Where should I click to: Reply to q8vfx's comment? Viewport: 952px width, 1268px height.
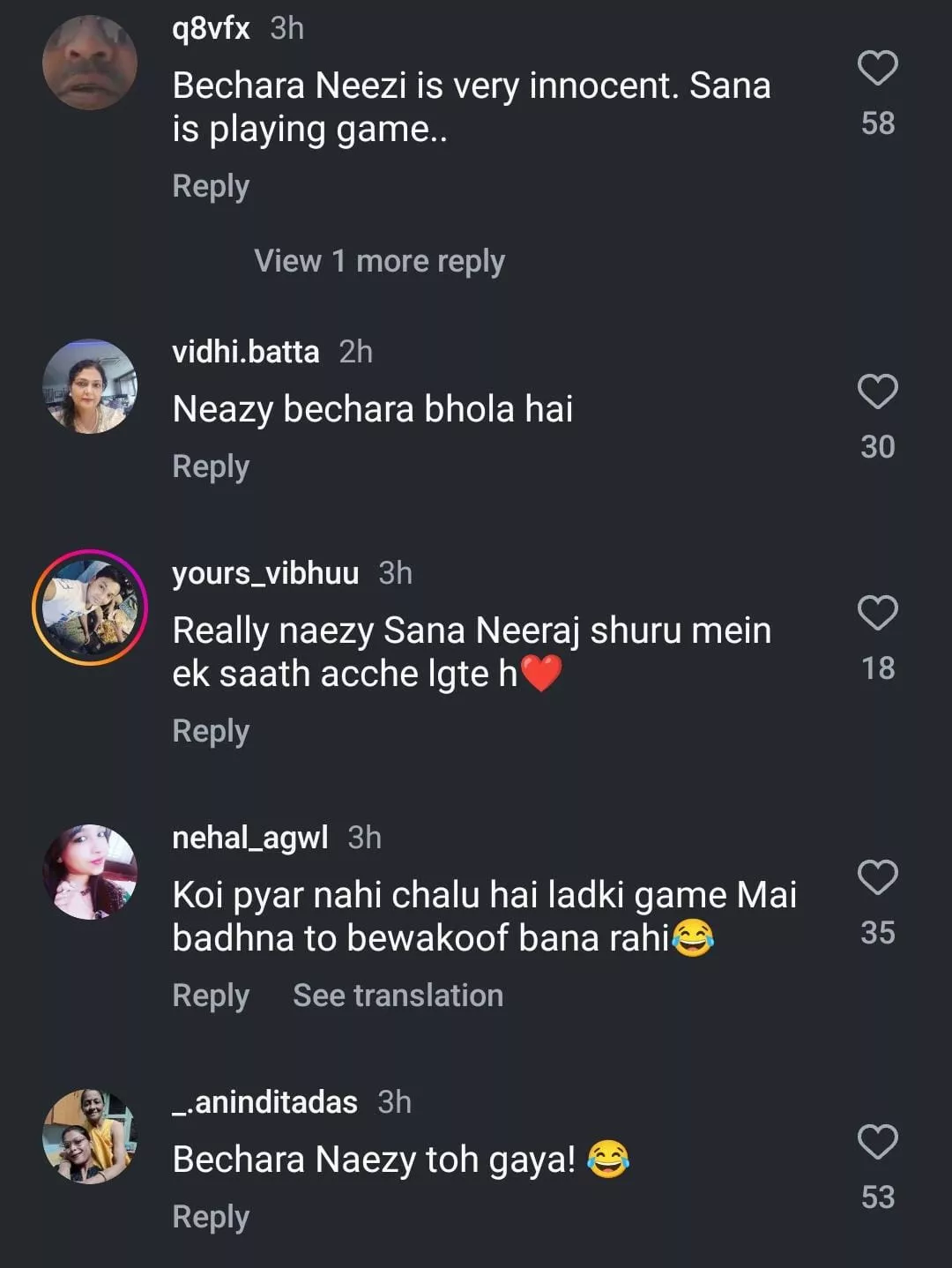coord(211,187)
